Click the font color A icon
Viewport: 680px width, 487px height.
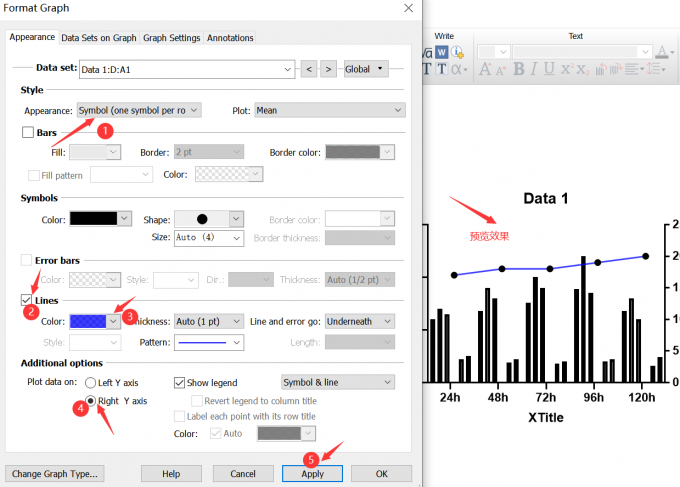click(662, 51)
